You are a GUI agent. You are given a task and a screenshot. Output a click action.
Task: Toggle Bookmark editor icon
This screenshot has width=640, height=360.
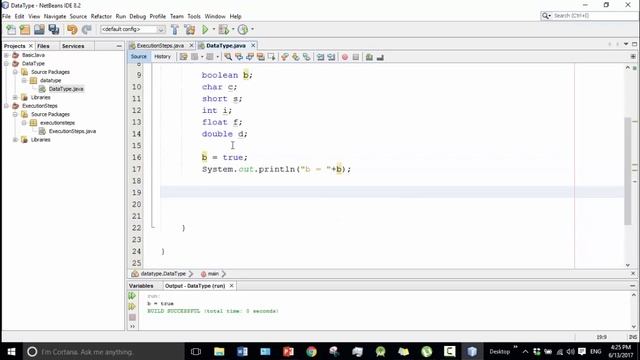(x=307, y=57)
